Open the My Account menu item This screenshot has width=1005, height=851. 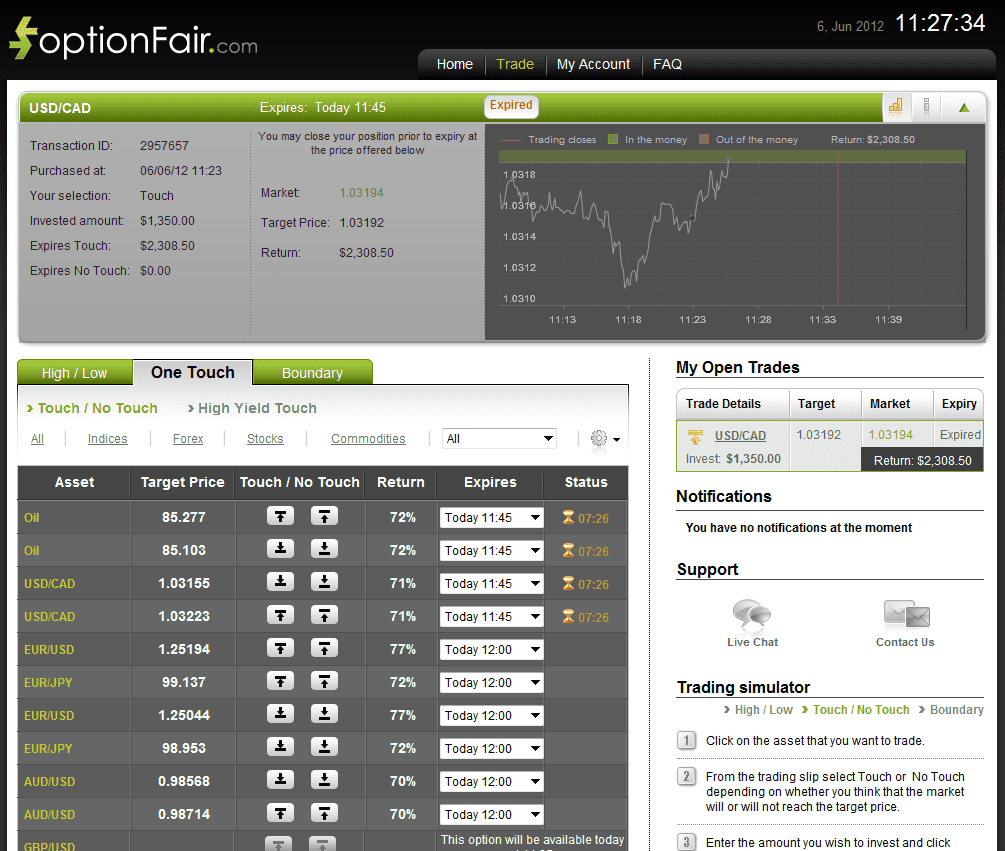pos(593,64)
